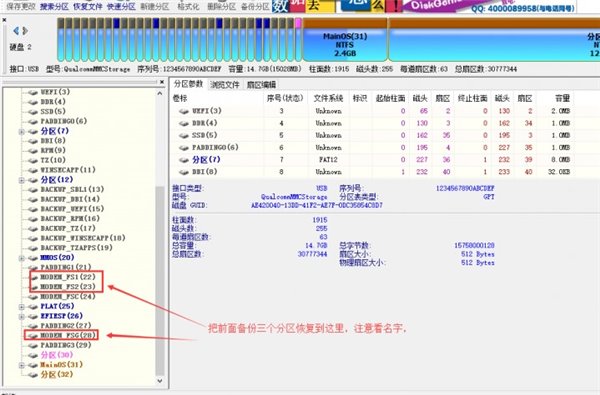Click 删除分区 in the toolbar
The width and height of the screenshot is (600, 395).
(x=222, y=7)
